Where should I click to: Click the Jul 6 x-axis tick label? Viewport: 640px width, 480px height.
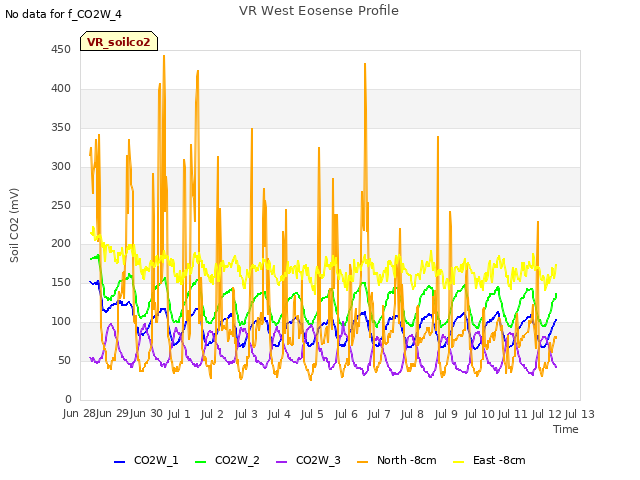346,414
